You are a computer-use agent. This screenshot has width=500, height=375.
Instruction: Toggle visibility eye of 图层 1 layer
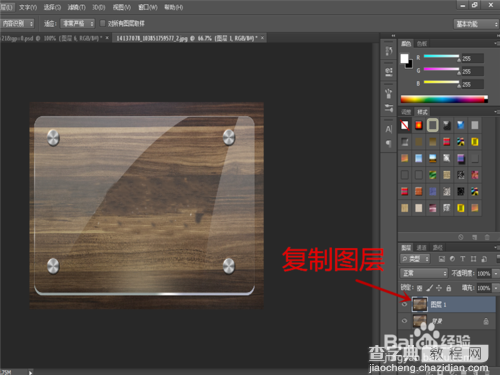(x=404, y=304)
